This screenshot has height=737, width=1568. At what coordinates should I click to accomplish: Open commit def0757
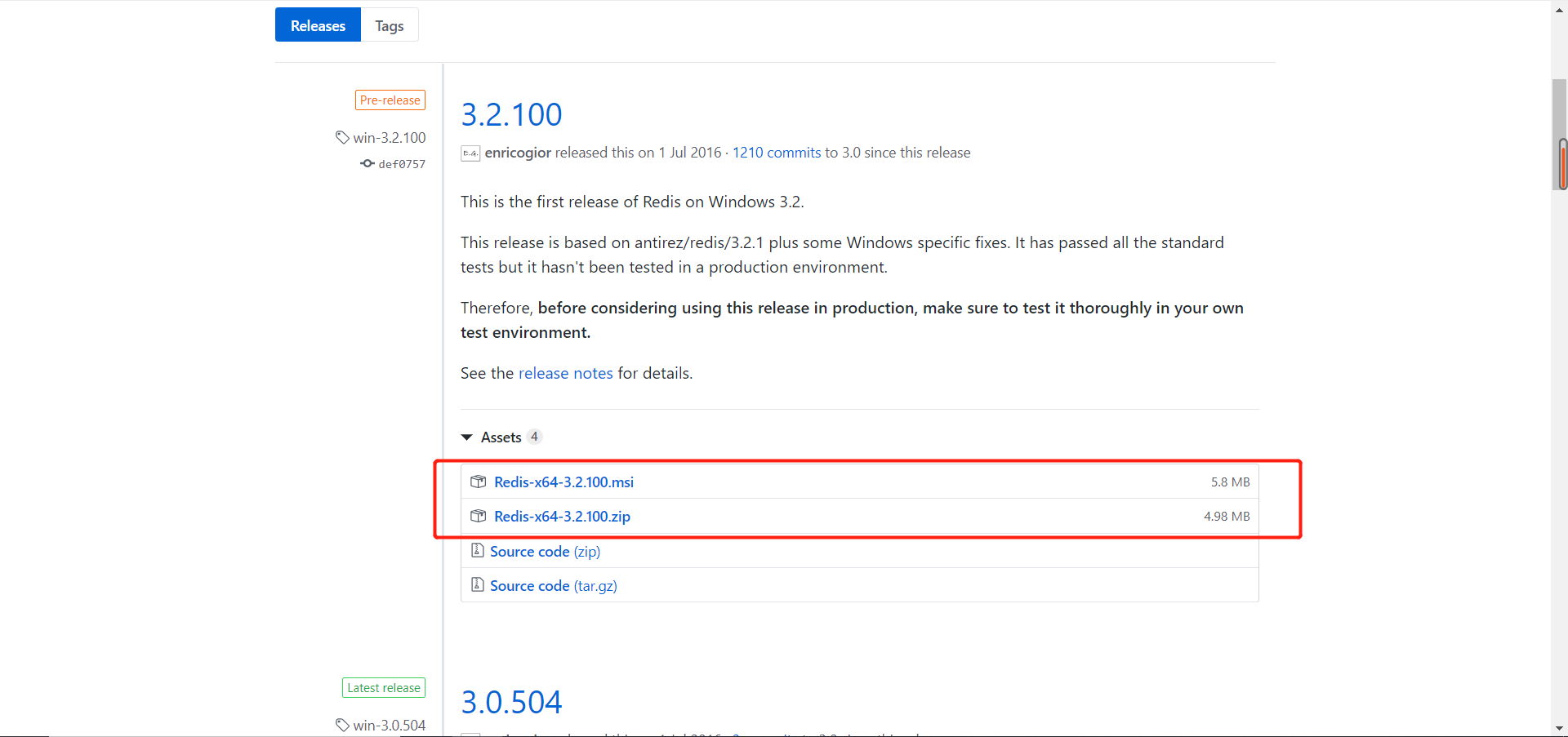point(402,164)
